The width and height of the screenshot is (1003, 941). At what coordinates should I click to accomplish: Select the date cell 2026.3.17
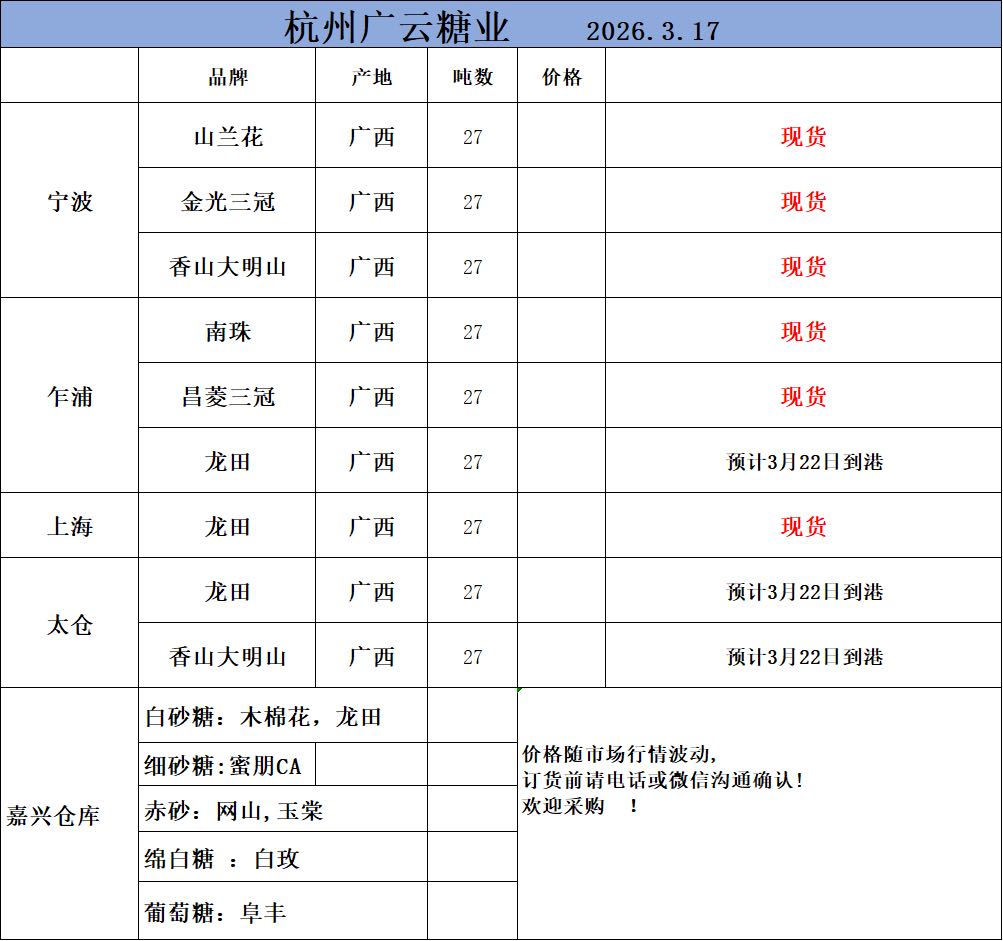click(x=652, y=31)
